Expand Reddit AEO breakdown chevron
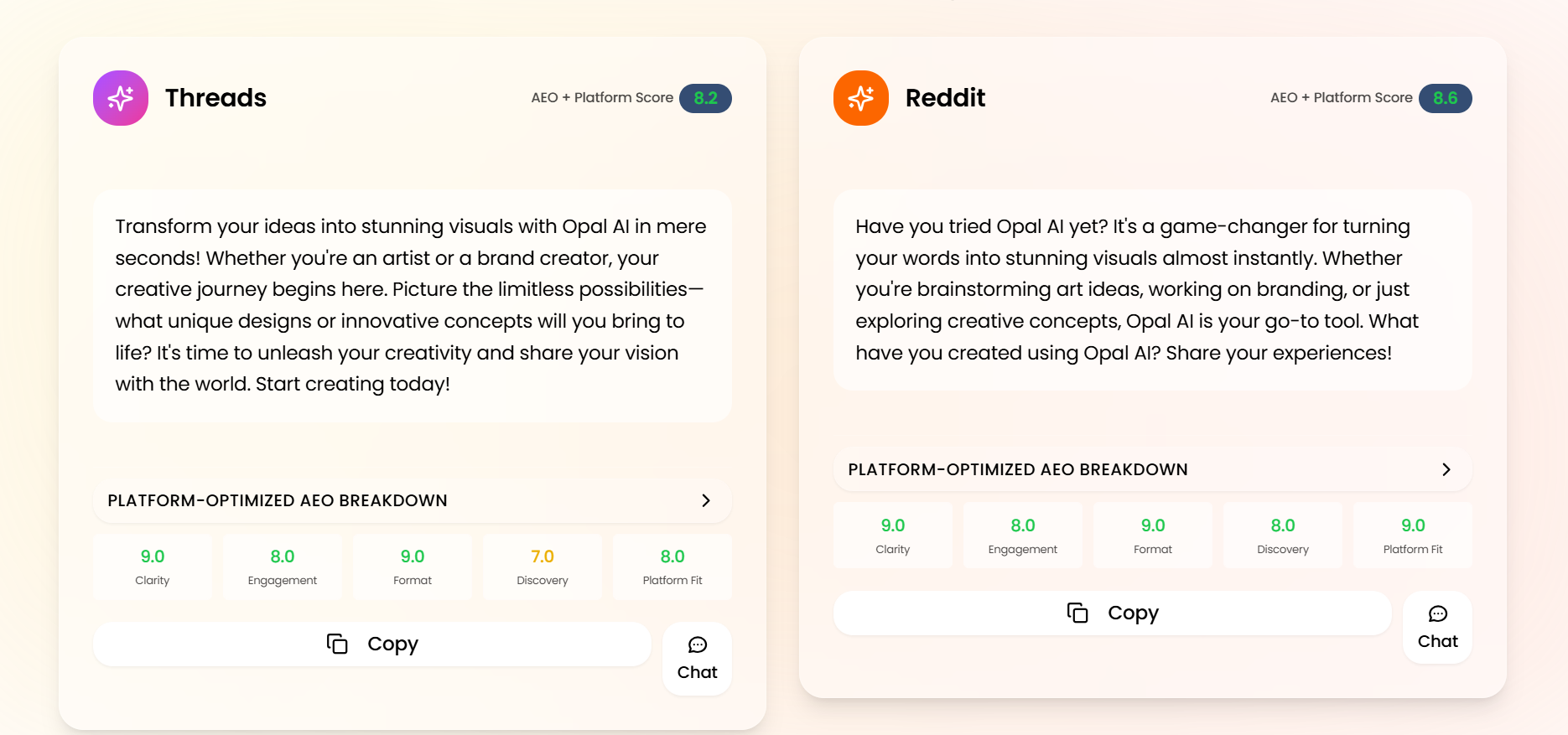1568x735 pixels. tap(1446, 469)
